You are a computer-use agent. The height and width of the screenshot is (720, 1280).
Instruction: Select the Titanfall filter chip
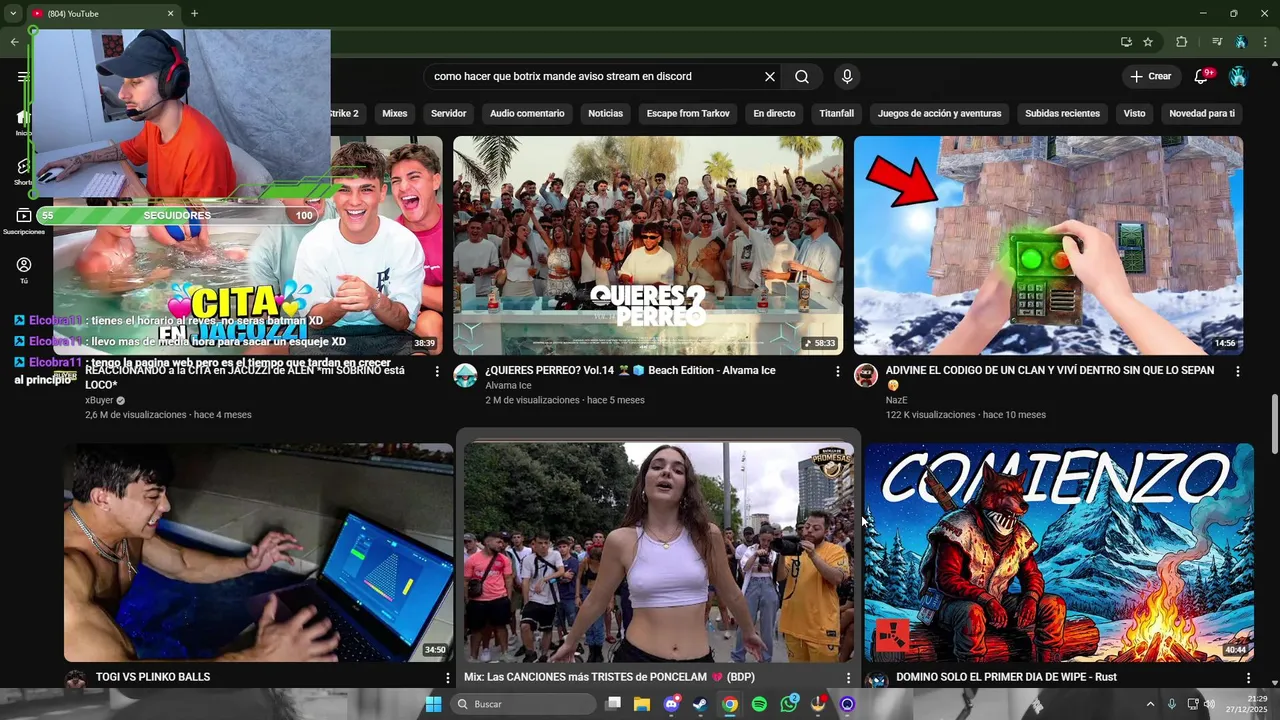836,113
